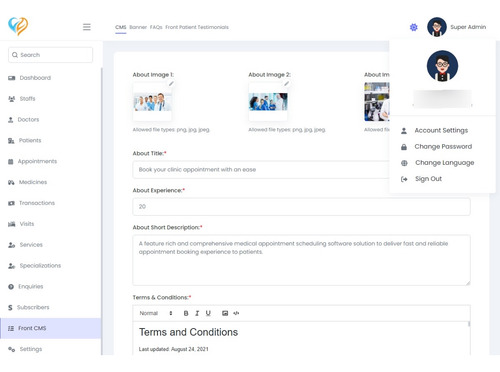This screenshot has width=500, height=372.
Task: Select Account Settings from profile menu
Action: click(x=441, y=130)
